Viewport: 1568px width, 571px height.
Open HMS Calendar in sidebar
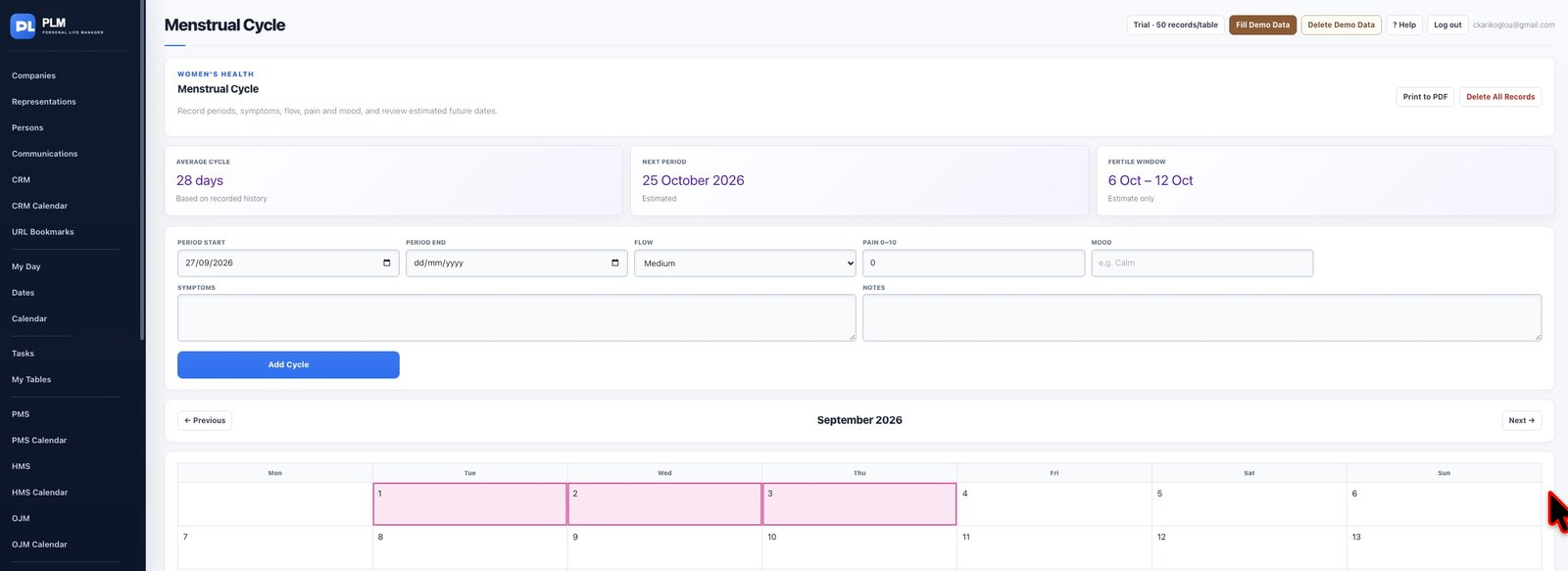pyautogui.click(x=39, y=493)
